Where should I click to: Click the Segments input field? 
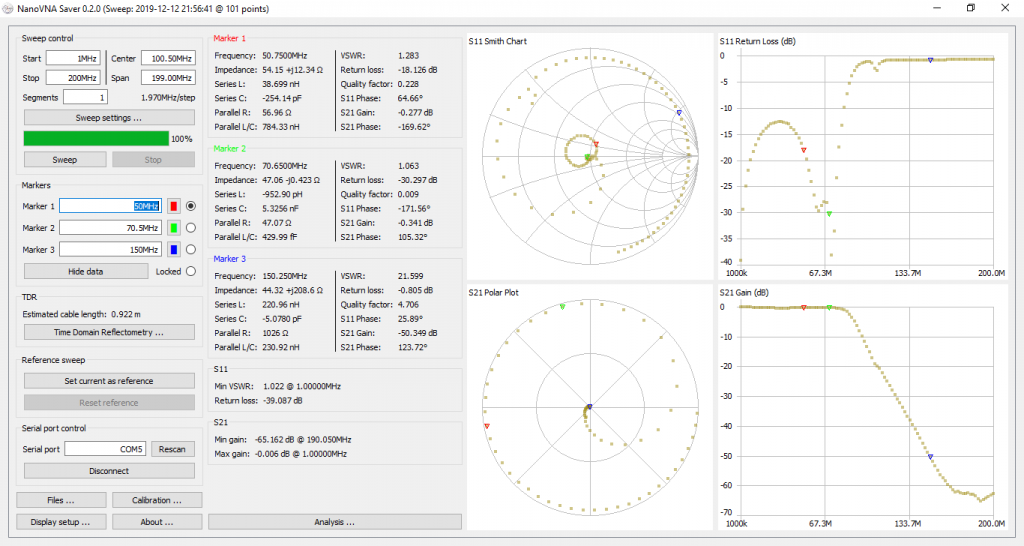pyautogui.click(x=85, y=97)
